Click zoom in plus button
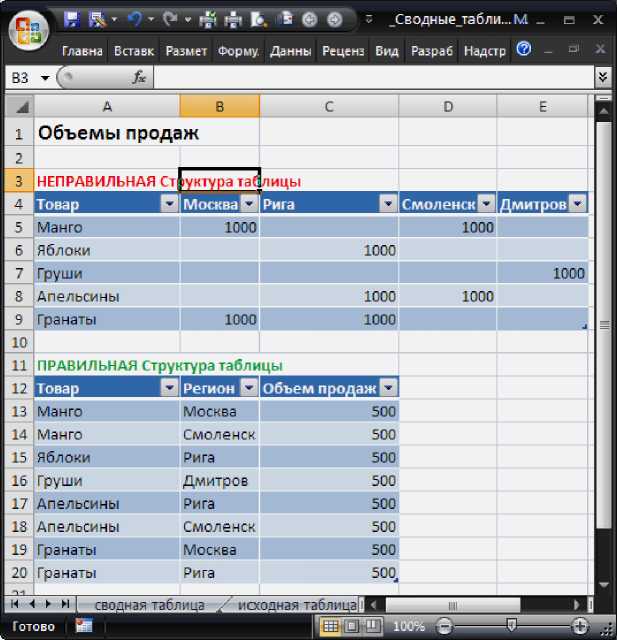This screenshot has height=640, width=617. (x=580, y=626)
